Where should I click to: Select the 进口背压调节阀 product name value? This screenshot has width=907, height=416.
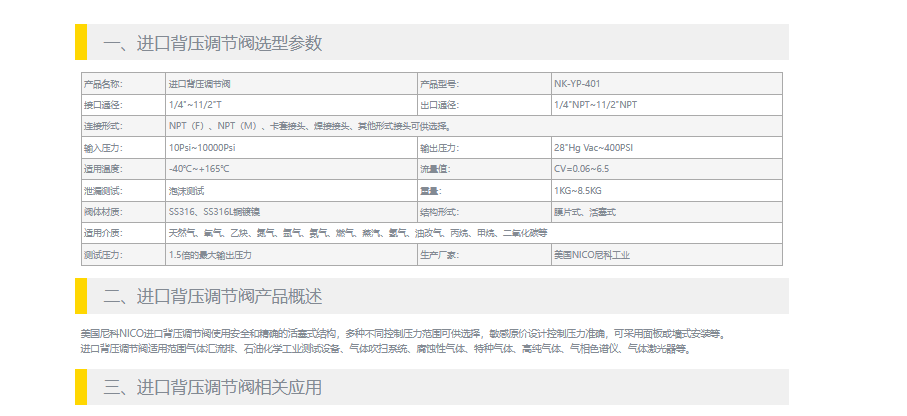pos(197,83)
